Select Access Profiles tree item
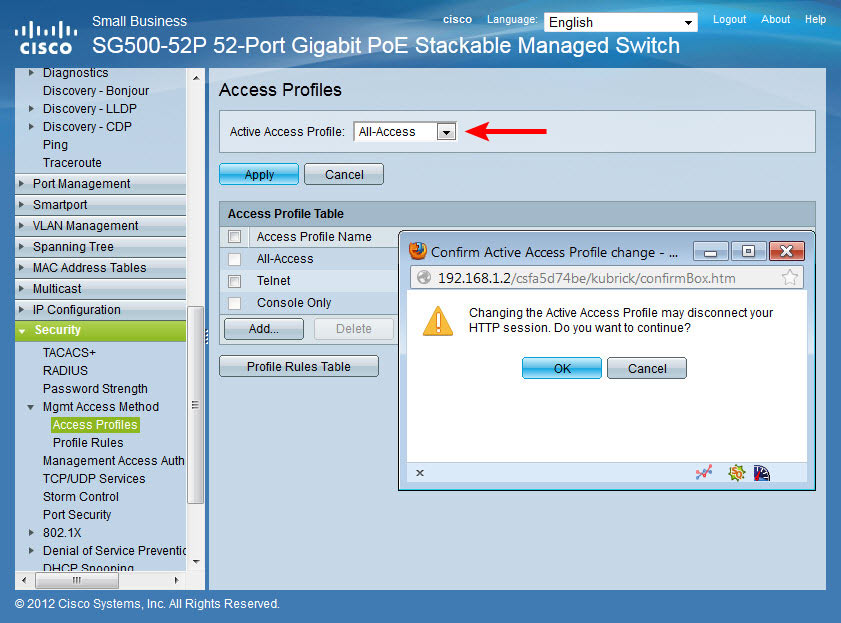This screenshot has width=841, height=623. (95, 425)
